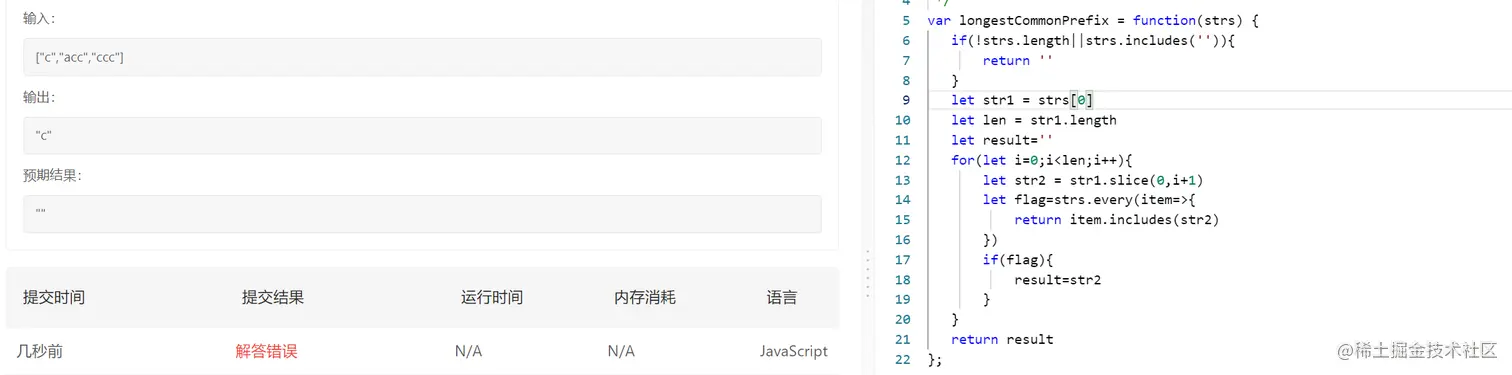Viewport: 1512px width, 375px height.
Task: Click the N/A value under 运行时间
Action: point(468,351)
